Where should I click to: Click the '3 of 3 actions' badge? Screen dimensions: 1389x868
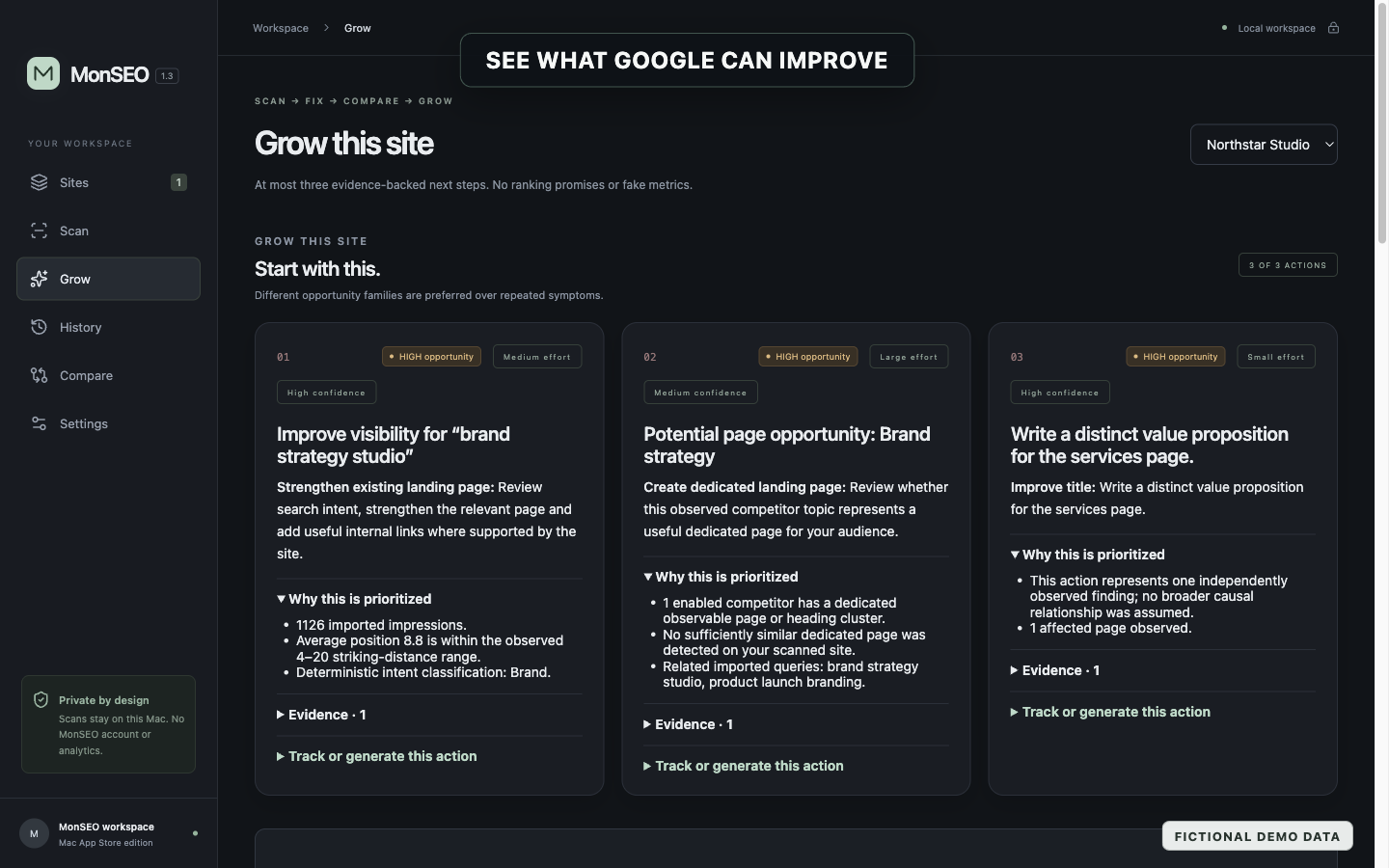click(x=1288, y=265)
